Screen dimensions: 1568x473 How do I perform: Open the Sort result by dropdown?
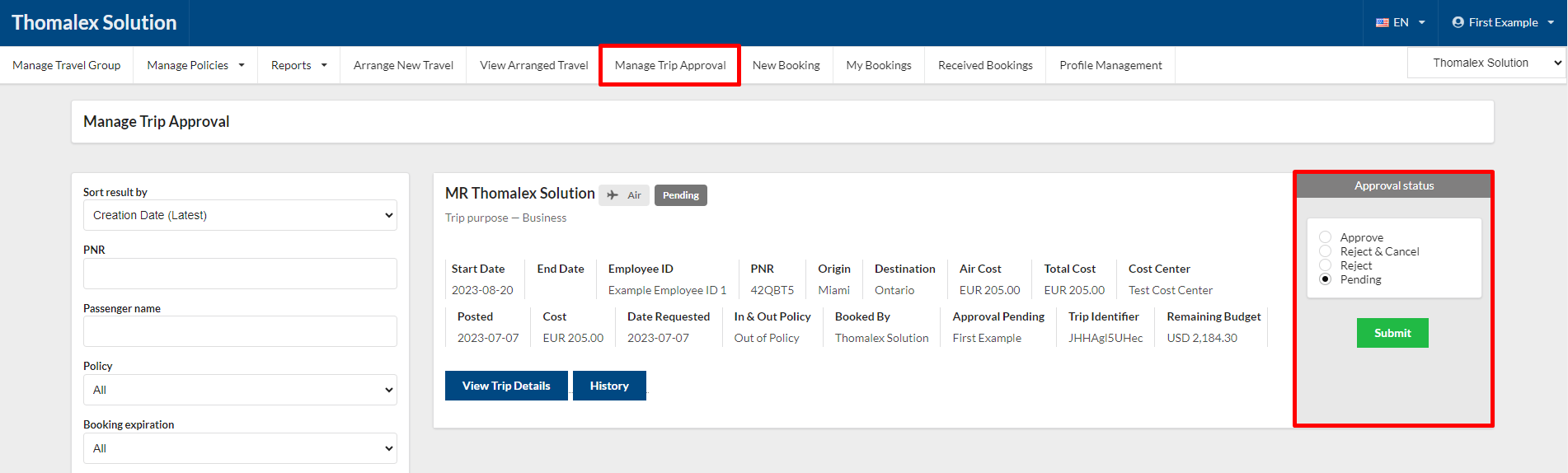[x=240, y=215]
